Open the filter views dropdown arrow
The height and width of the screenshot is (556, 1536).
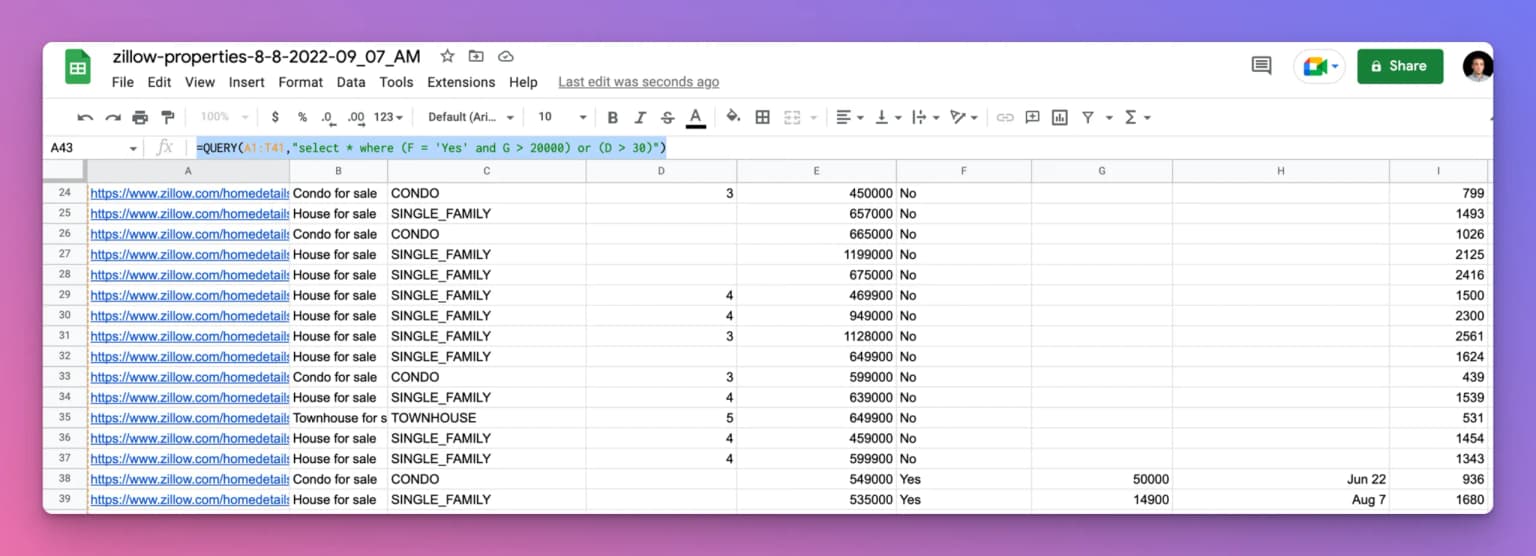(x=1109, y=118)
